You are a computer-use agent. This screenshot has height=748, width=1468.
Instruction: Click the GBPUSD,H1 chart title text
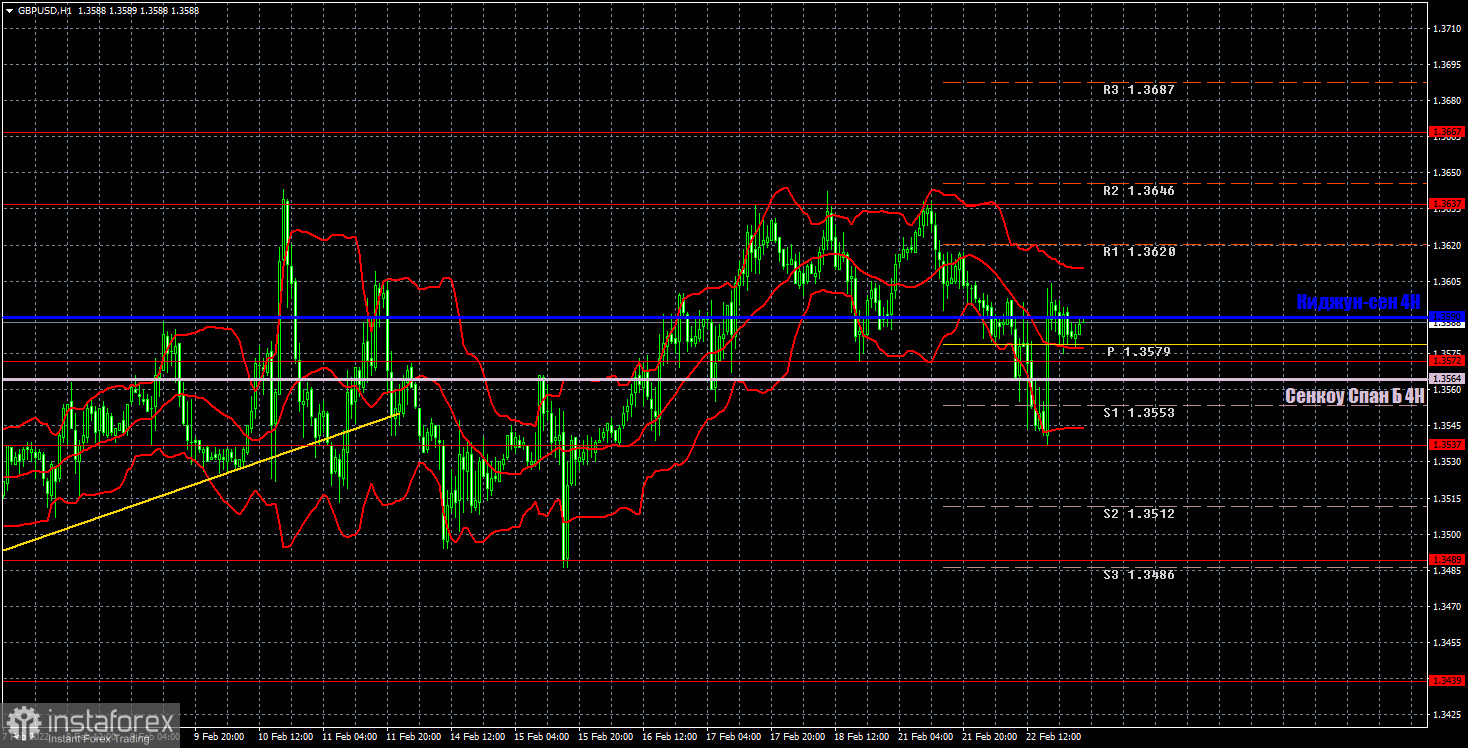tap(44, 10)
